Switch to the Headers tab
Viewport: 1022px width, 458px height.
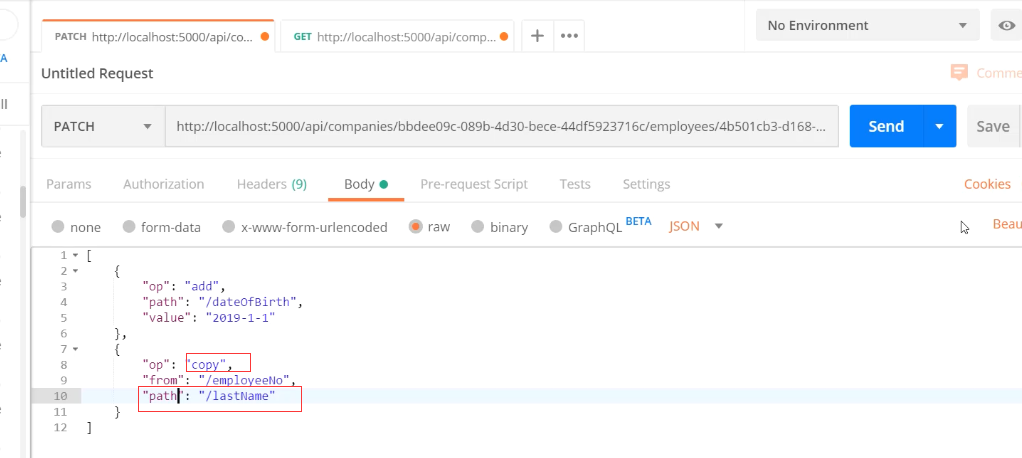pyautogui.click(x=271, y=184)
